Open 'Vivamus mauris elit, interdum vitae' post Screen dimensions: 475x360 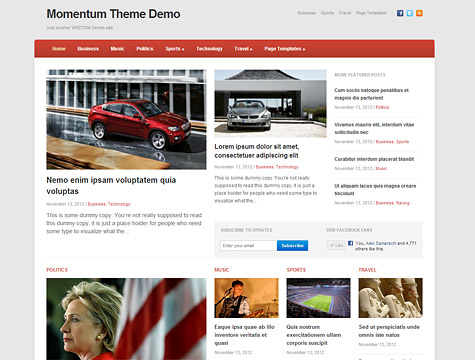click(374, 128)
